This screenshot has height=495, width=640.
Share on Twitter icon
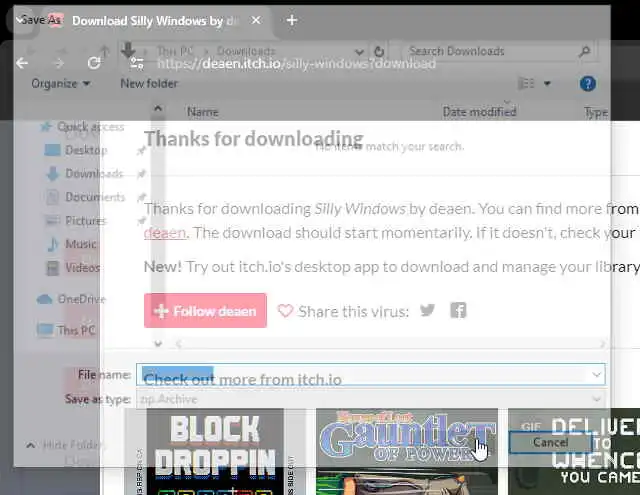point(427,311)
